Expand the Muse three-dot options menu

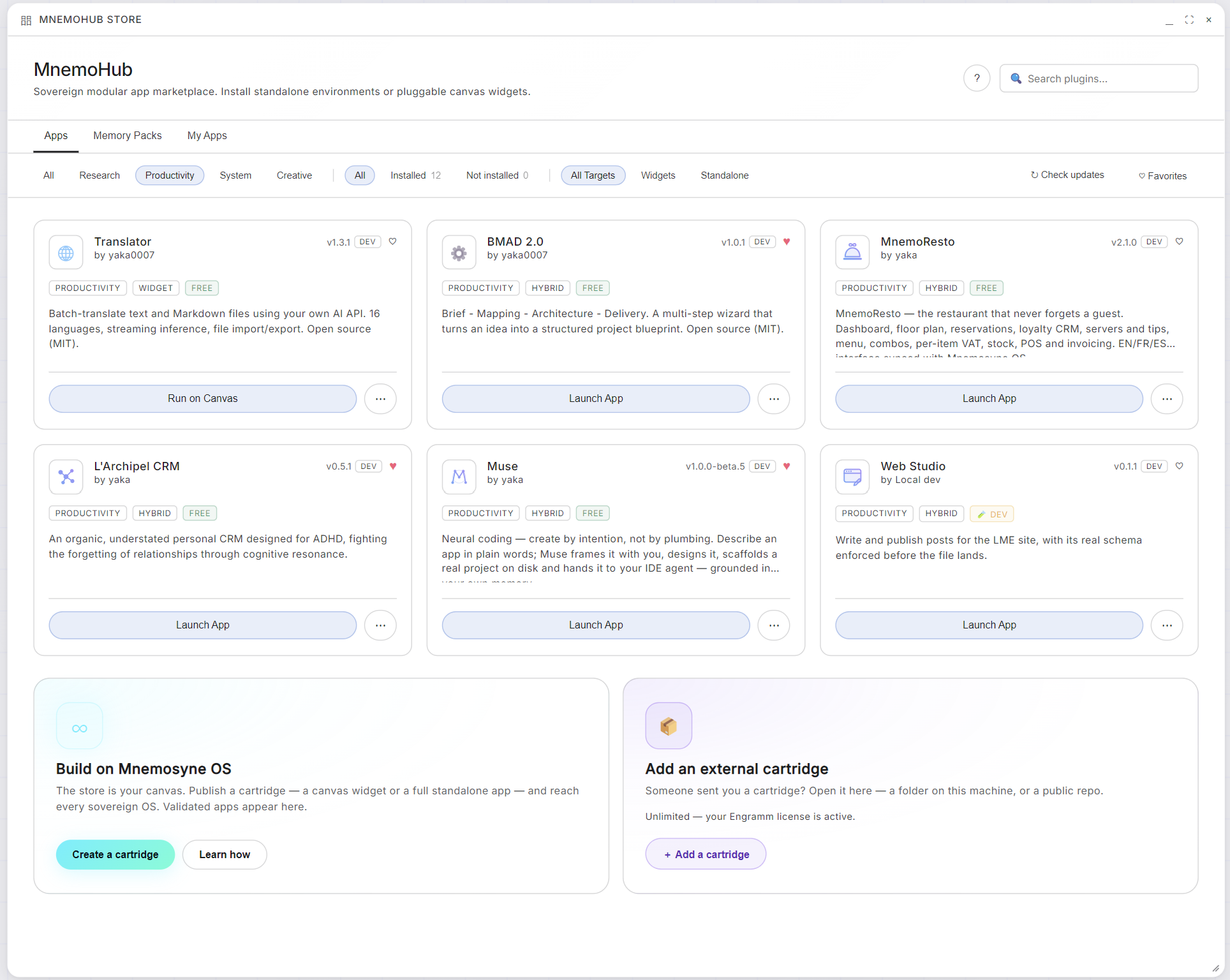pyautogui.click(x=774, y=625)
